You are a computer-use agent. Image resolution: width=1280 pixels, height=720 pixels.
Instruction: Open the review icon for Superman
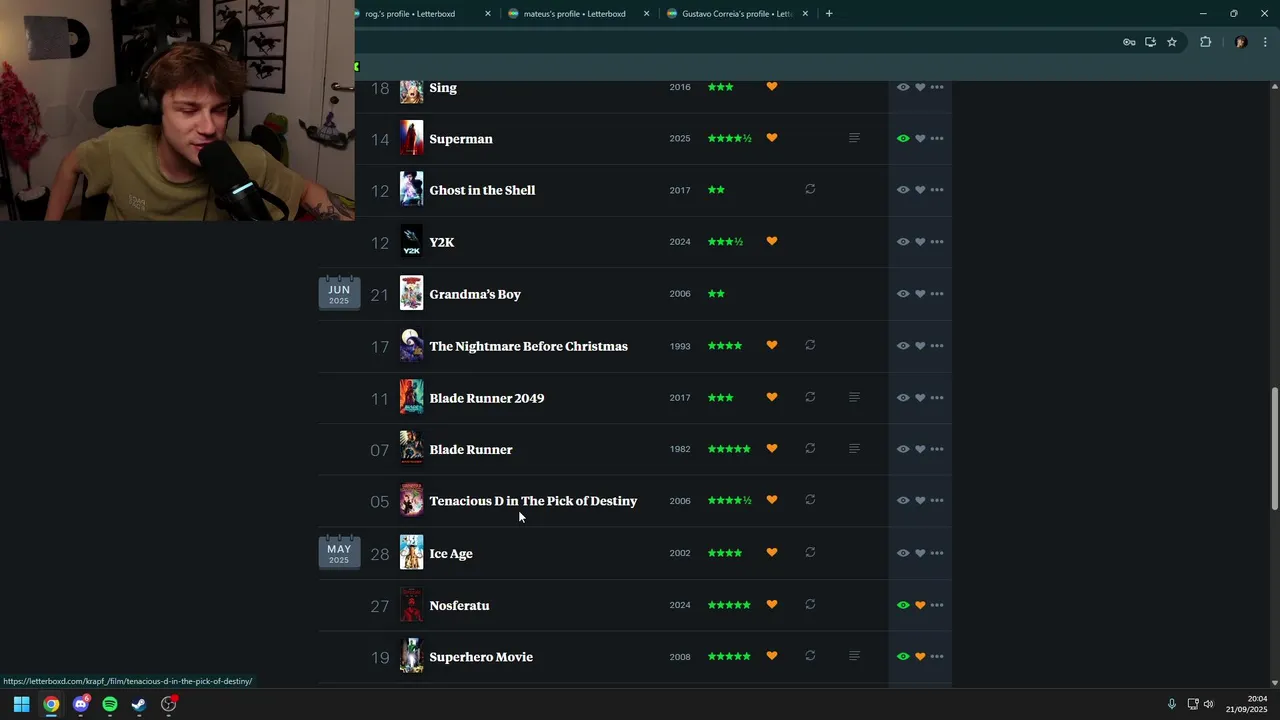[854, 138]
